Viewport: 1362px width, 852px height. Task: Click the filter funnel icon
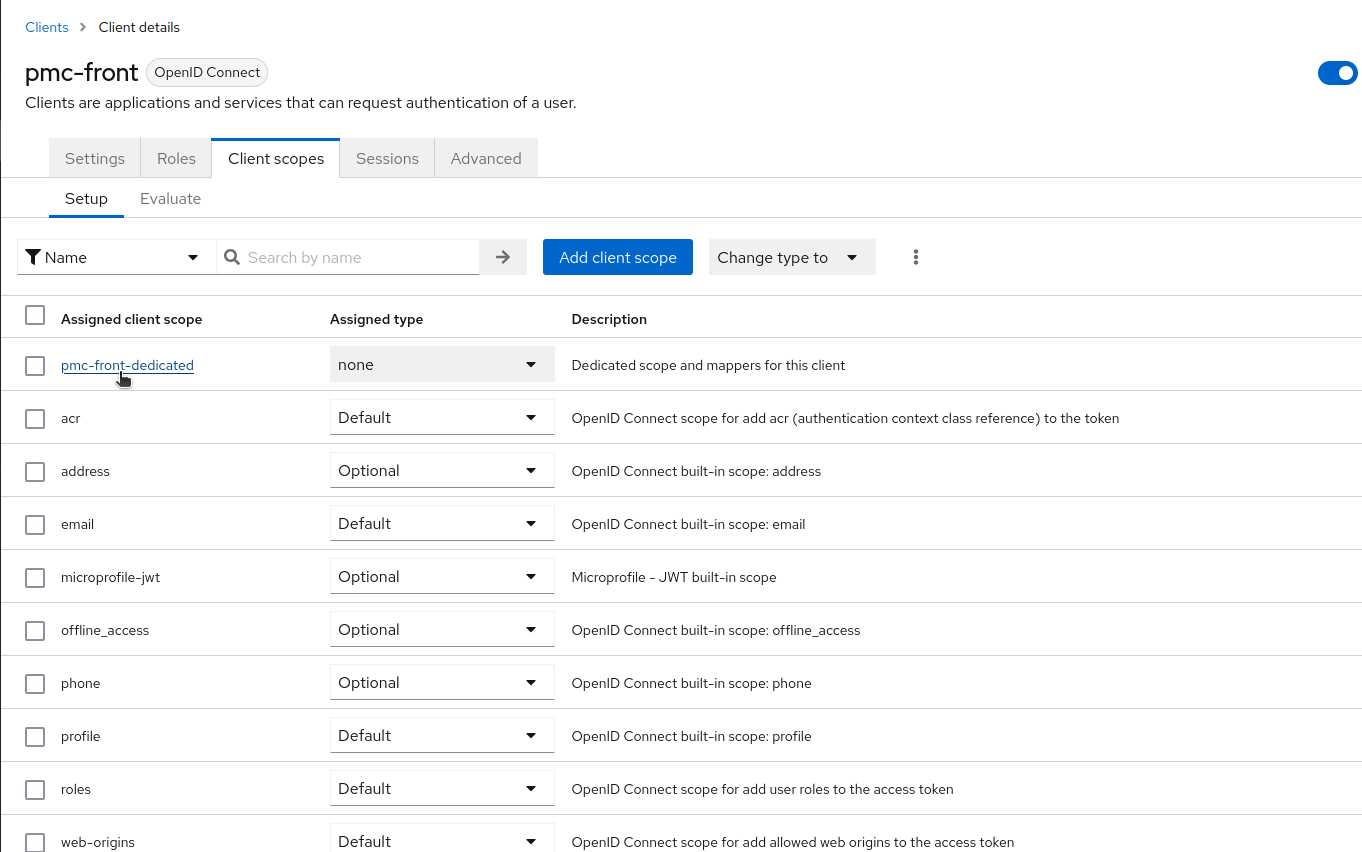pos(33,257)
